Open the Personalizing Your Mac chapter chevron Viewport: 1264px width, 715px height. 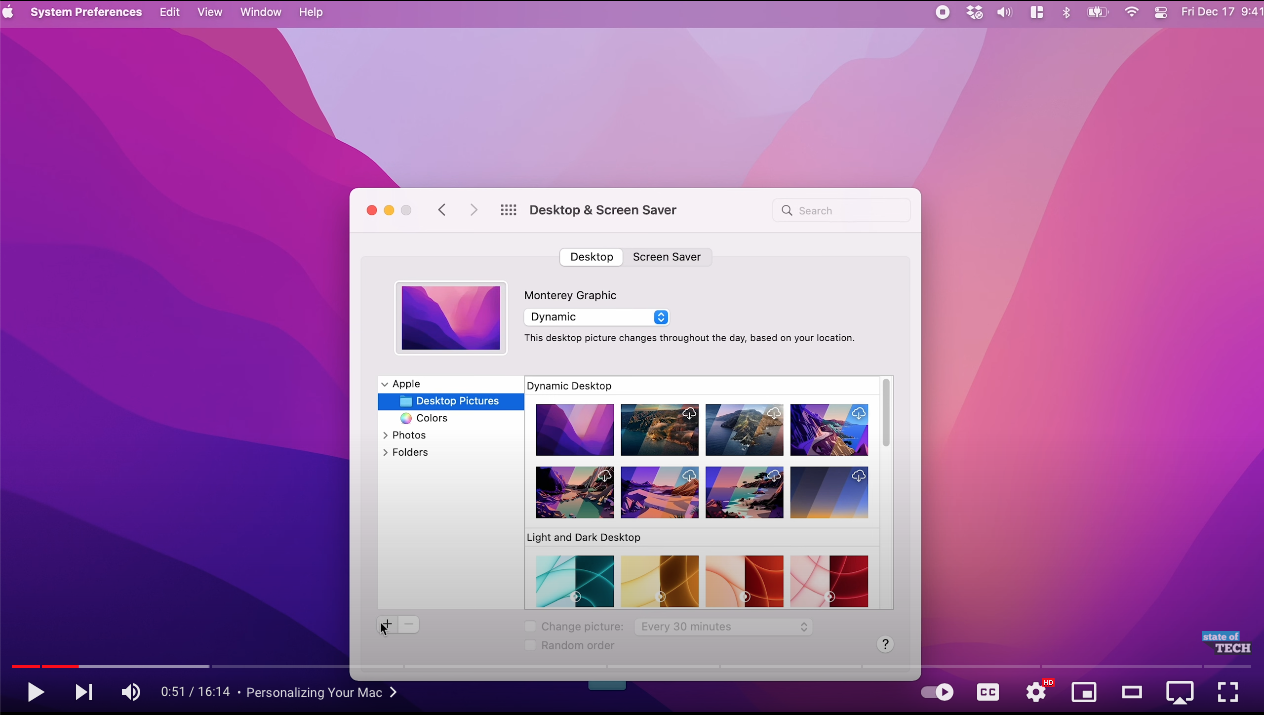click(393, 692)
